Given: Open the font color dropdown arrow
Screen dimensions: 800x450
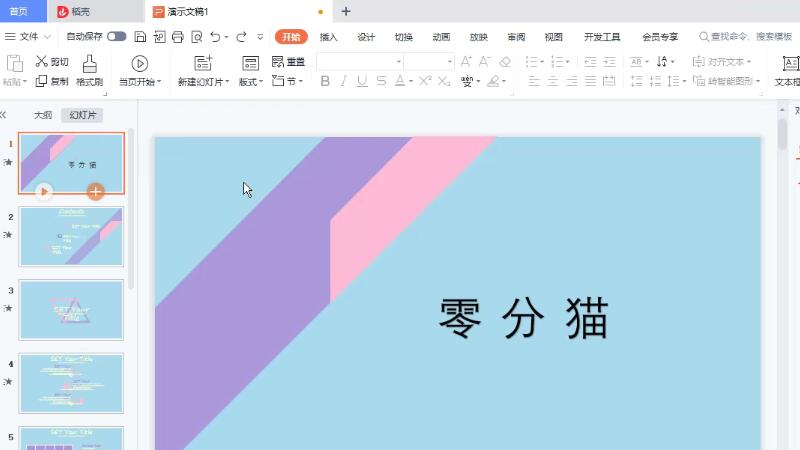Looking at the screenshot, I should pos(411,82).
